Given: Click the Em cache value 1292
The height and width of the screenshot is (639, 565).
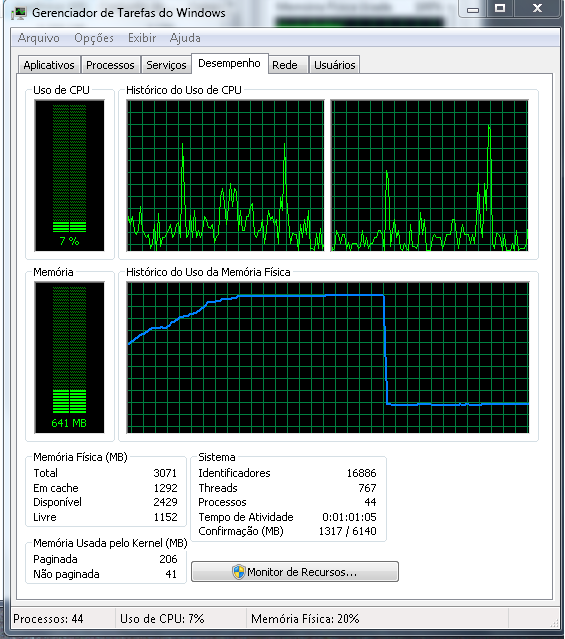Looking at the screenshot, I should pyautogui.click(x=165, y=488).
